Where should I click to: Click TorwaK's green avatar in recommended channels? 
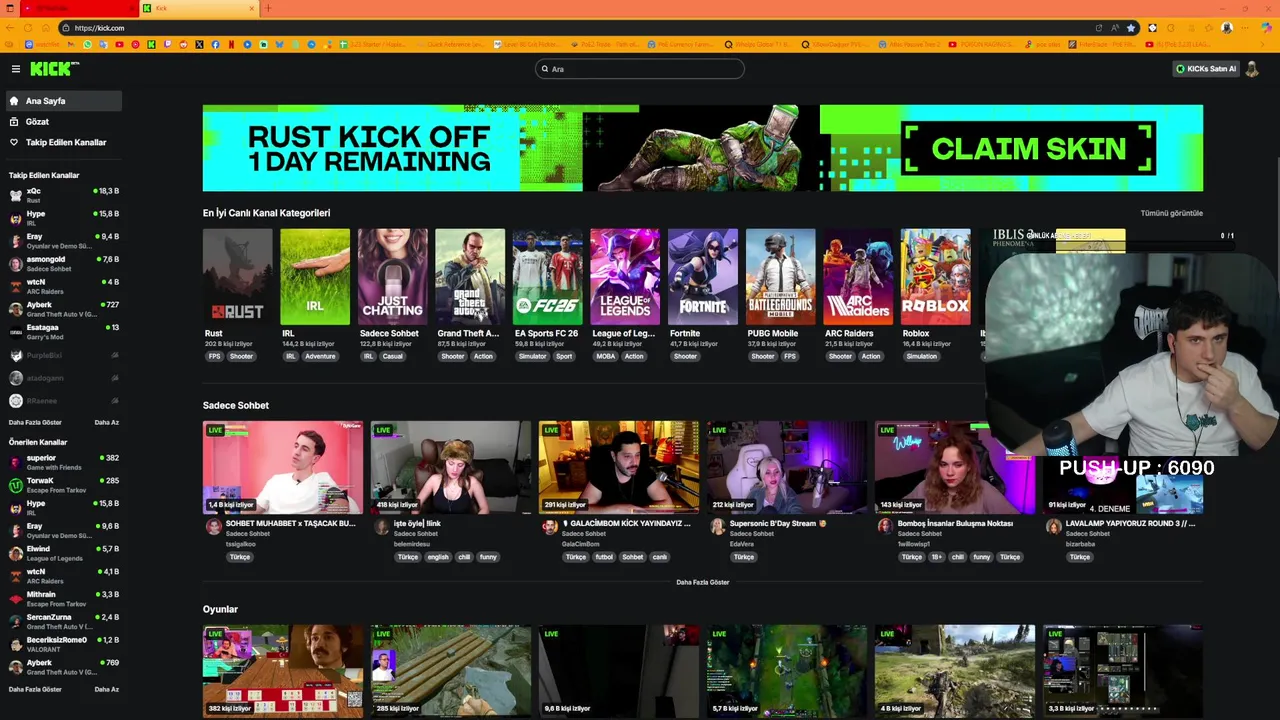[15, 485]
